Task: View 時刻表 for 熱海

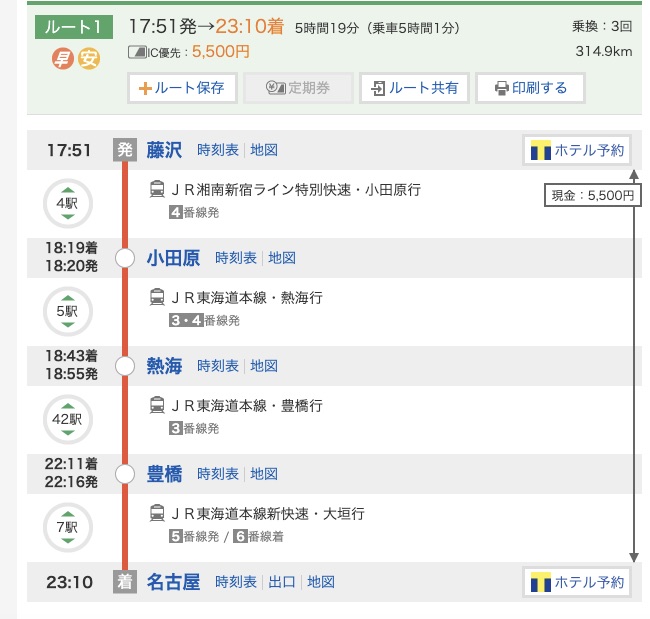Action: click(218, 366)
